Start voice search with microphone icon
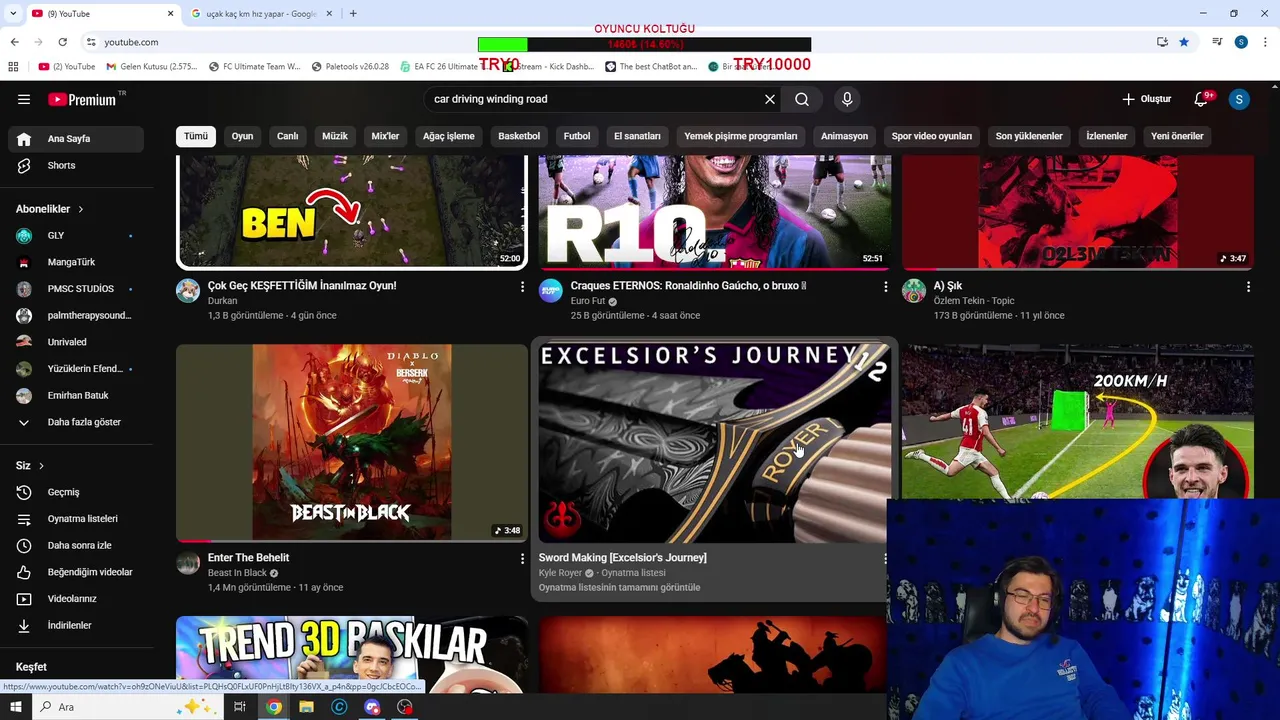Screen dimensions: 1280x720 pos(847,99)
